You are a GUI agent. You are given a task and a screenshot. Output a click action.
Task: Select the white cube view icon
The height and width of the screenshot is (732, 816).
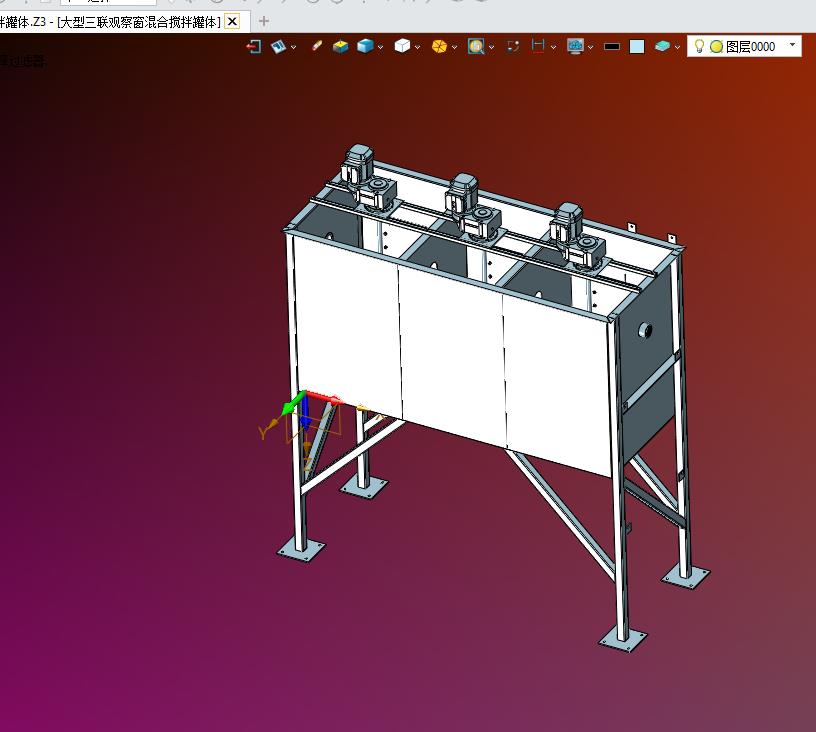click(x=402, y=46)
